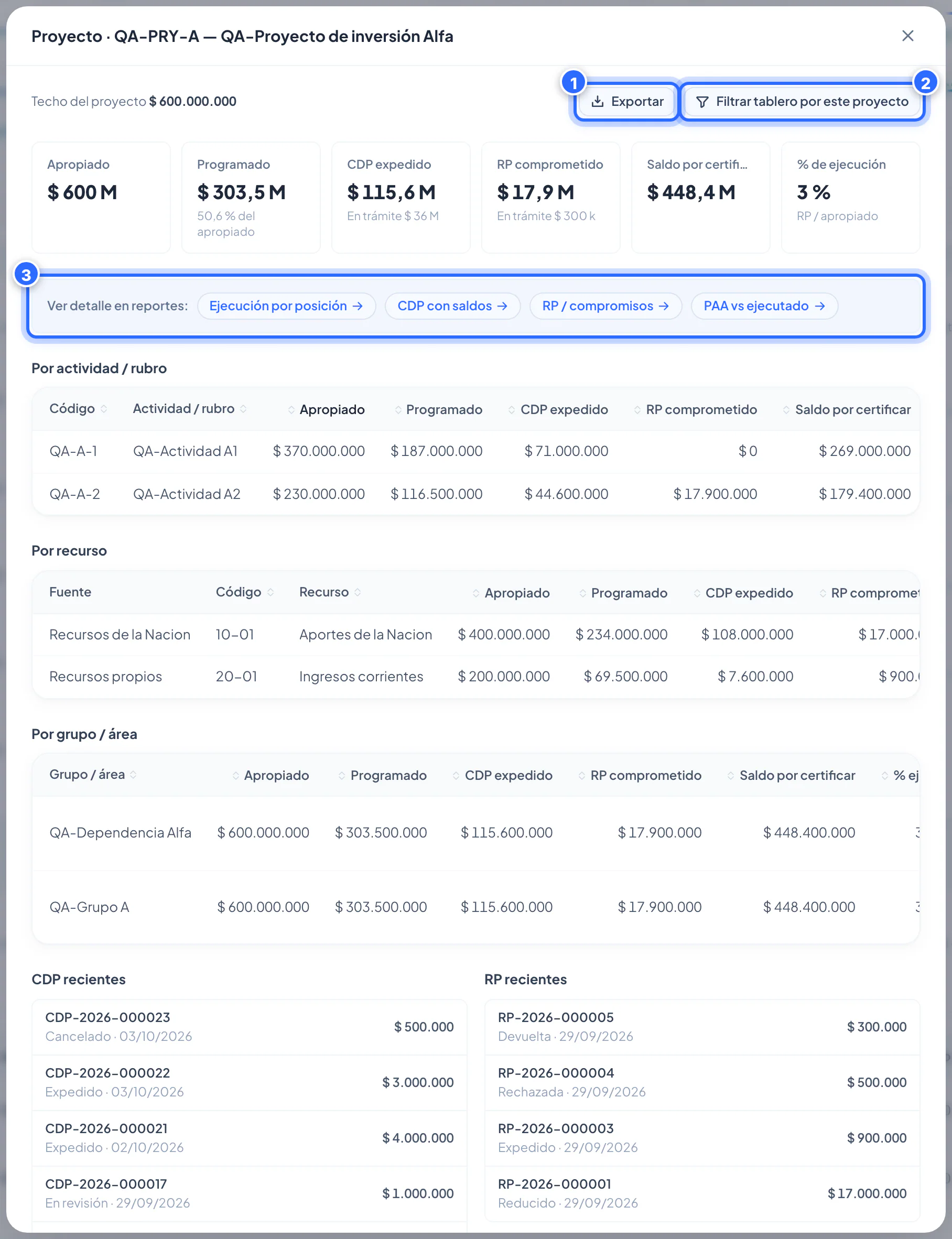This screenshot has width=952, height=1239.
Task: Sort group table by CDP expedido
Action: pos(502,776)
